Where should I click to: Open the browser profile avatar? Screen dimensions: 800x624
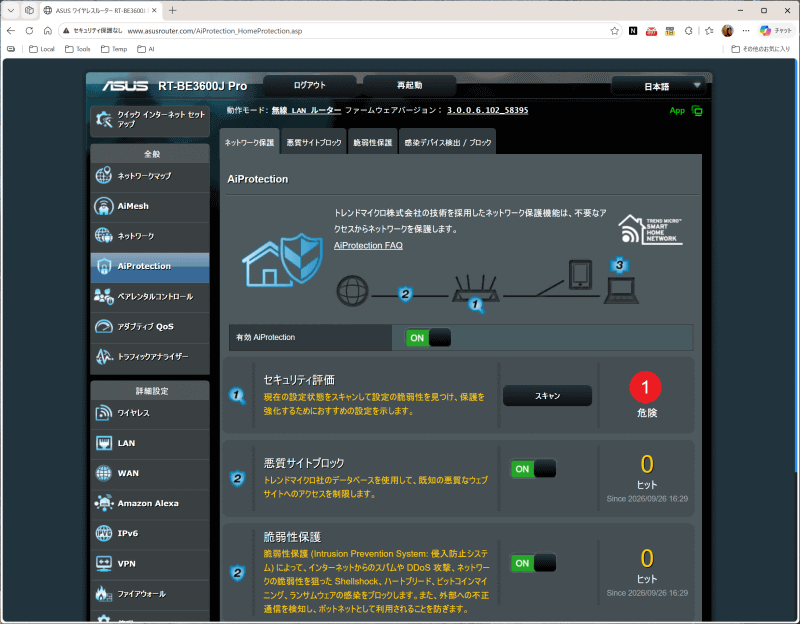(x=728, y=31)
